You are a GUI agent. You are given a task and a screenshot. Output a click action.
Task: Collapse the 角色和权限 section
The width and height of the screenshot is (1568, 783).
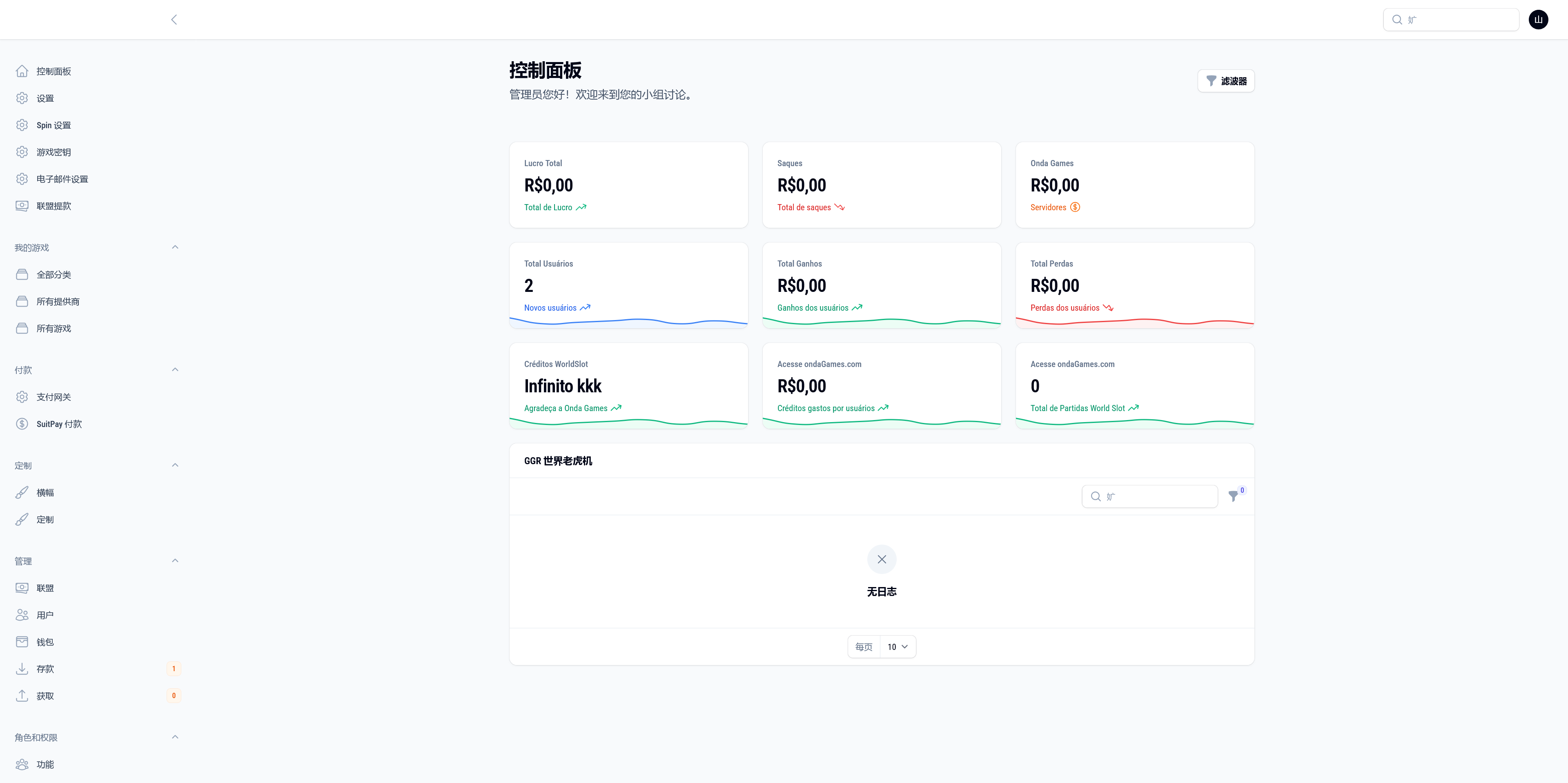(175, 737)
